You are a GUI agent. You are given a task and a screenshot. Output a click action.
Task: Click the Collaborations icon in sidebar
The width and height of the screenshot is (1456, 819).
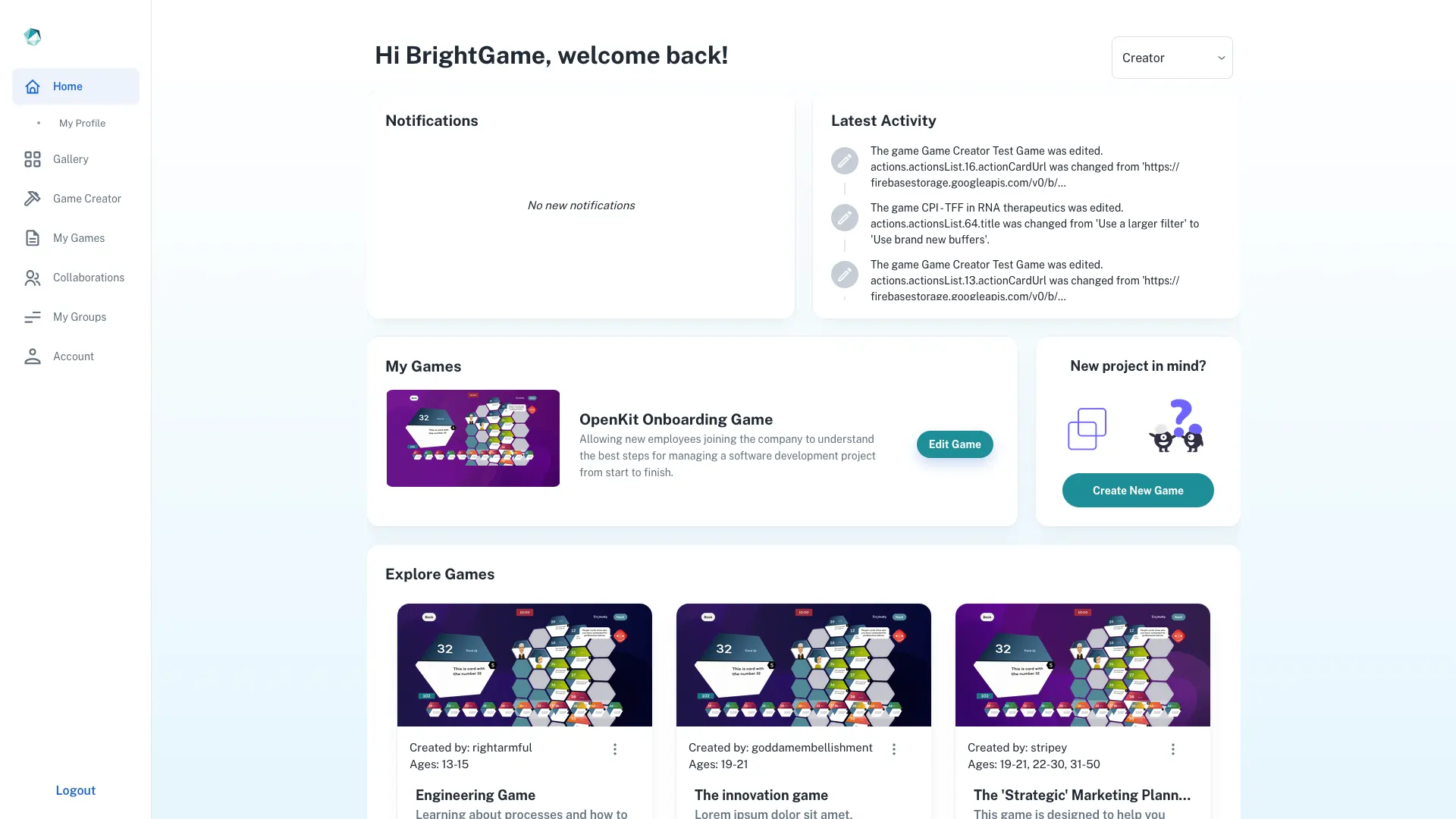coord(32,278)
